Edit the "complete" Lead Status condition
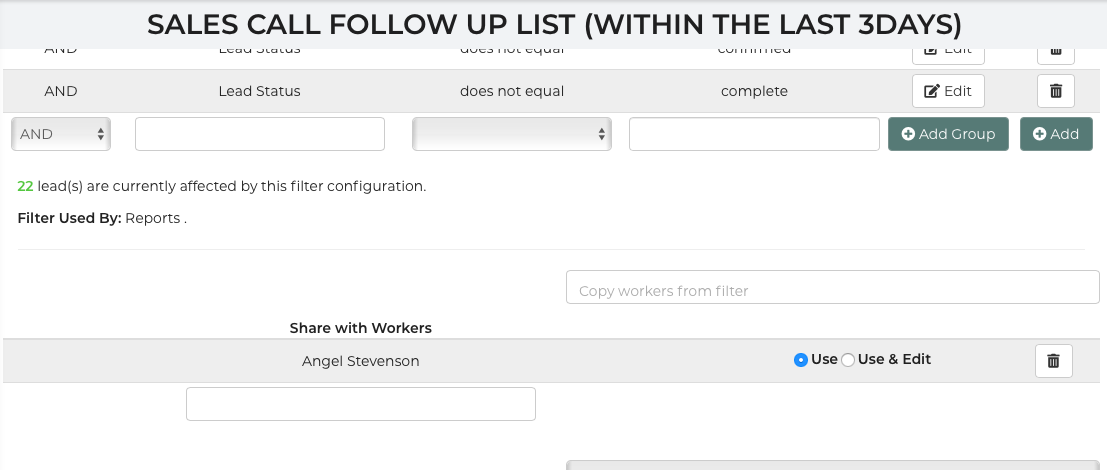 click(x=948, y=91)
